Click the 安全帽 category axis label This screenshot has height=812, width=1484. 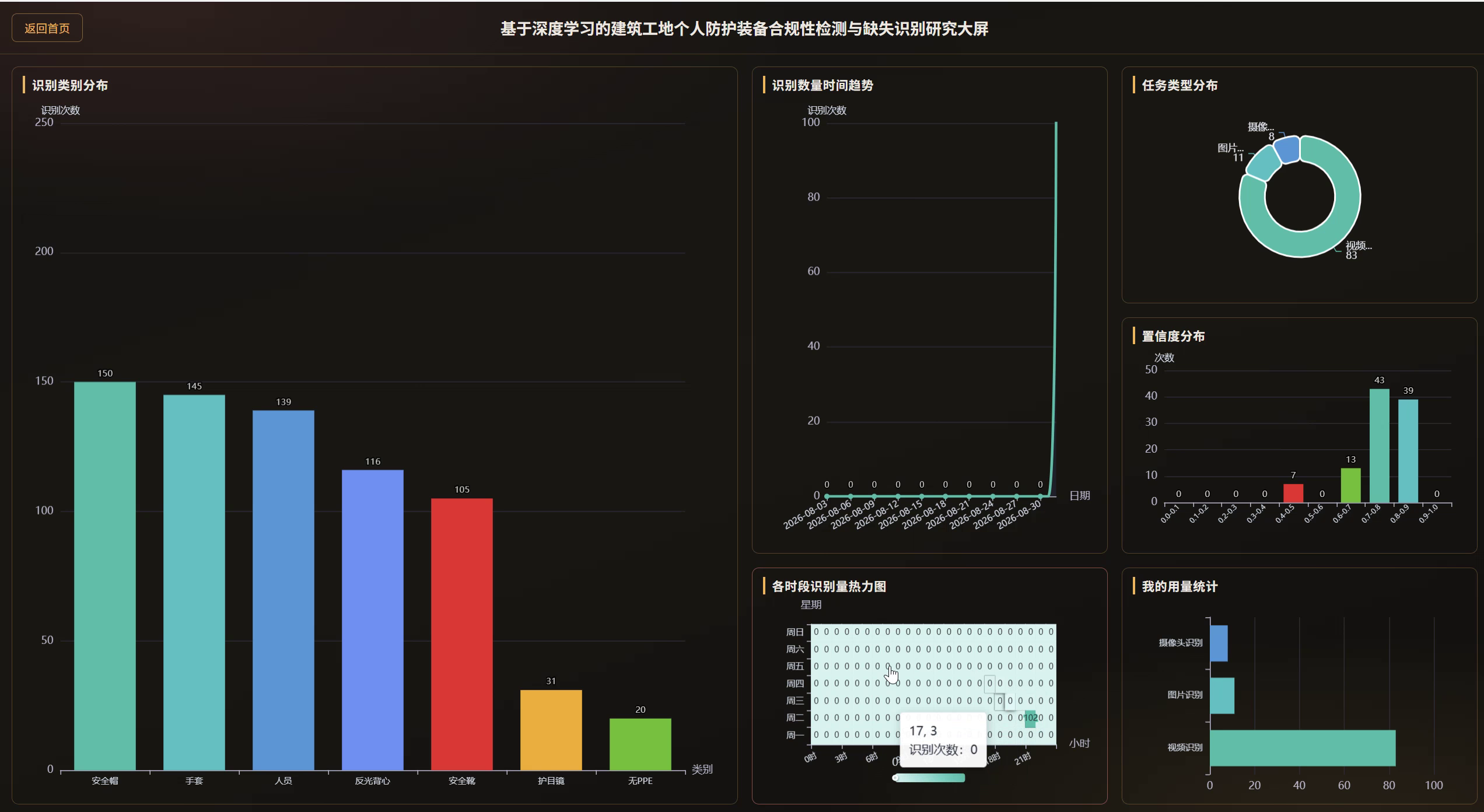click(x=105, y=780)
